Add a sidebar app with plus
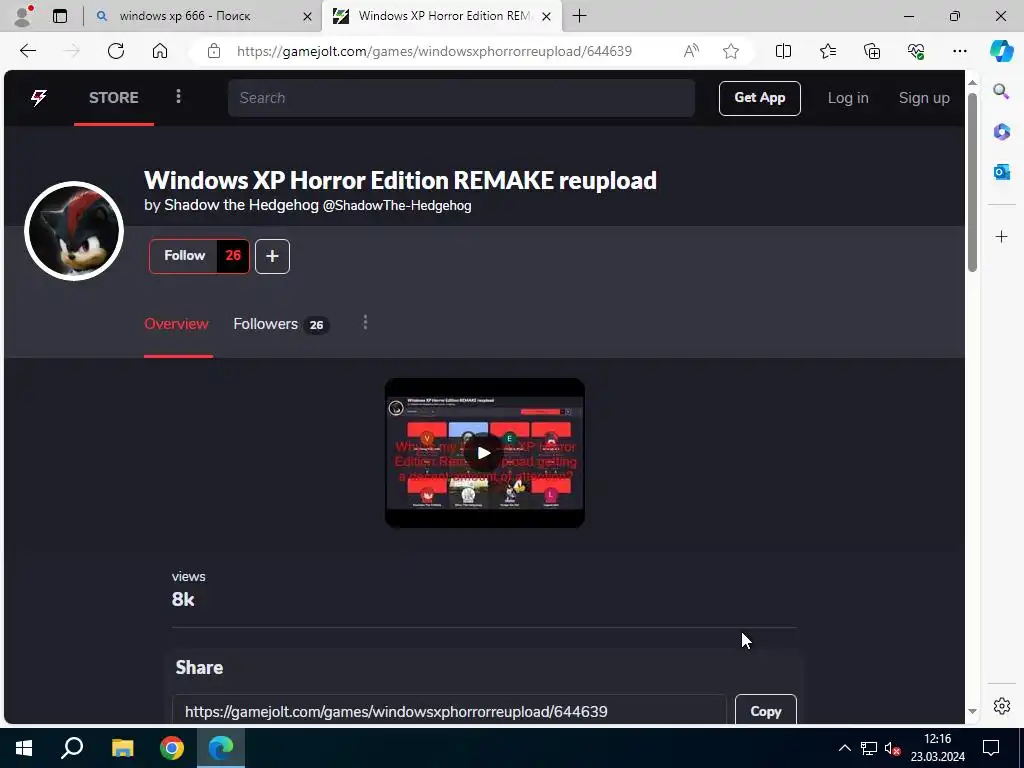Screen dimensions: 1024x768 (1001, 236)
